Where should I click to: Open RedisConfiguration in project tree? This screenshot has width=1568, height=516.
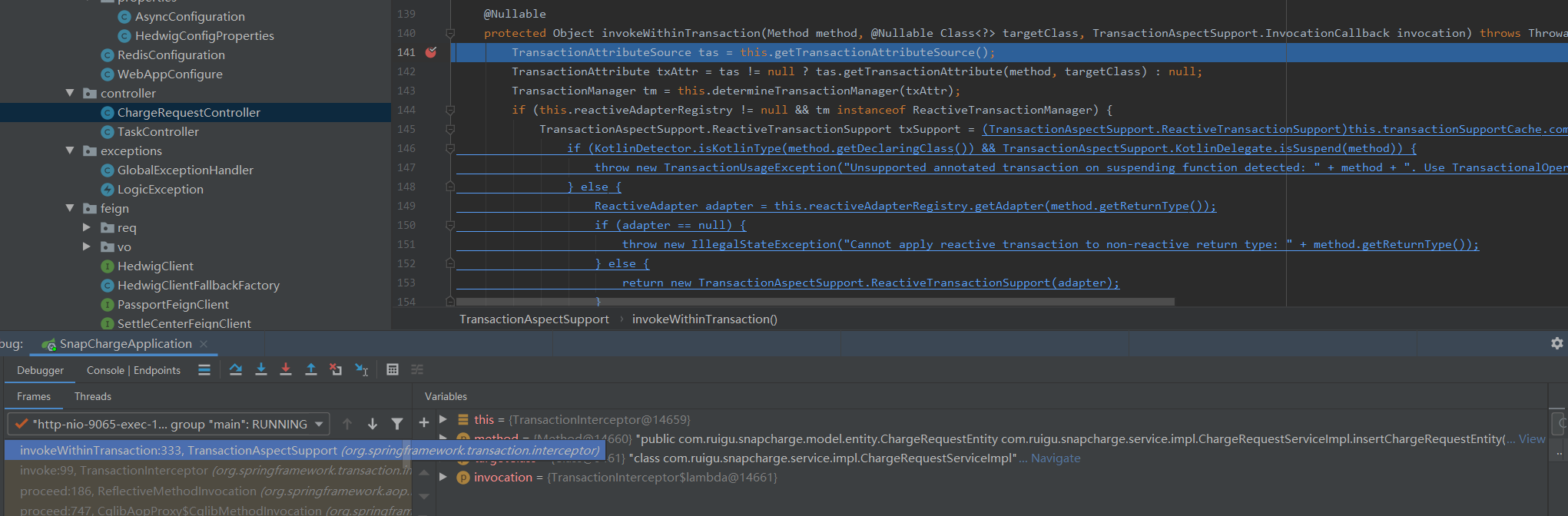pos(171,55)
